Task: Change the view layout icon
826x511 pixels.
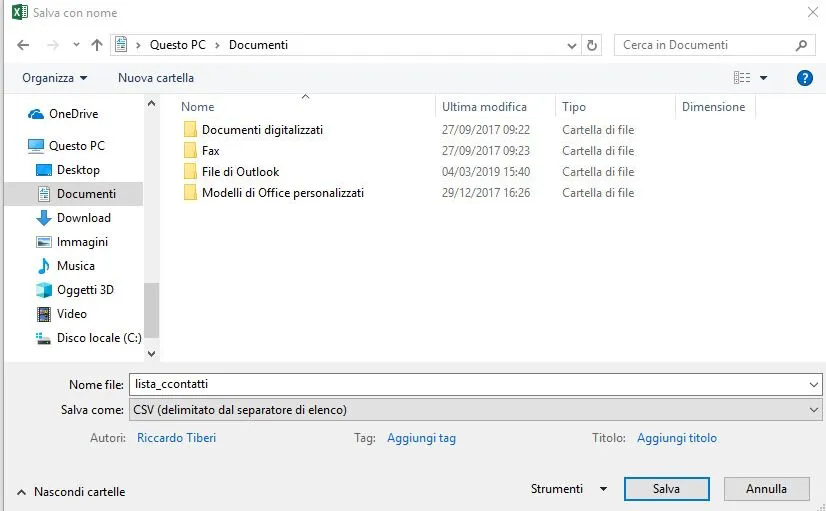Action: (x=742, y=78)
